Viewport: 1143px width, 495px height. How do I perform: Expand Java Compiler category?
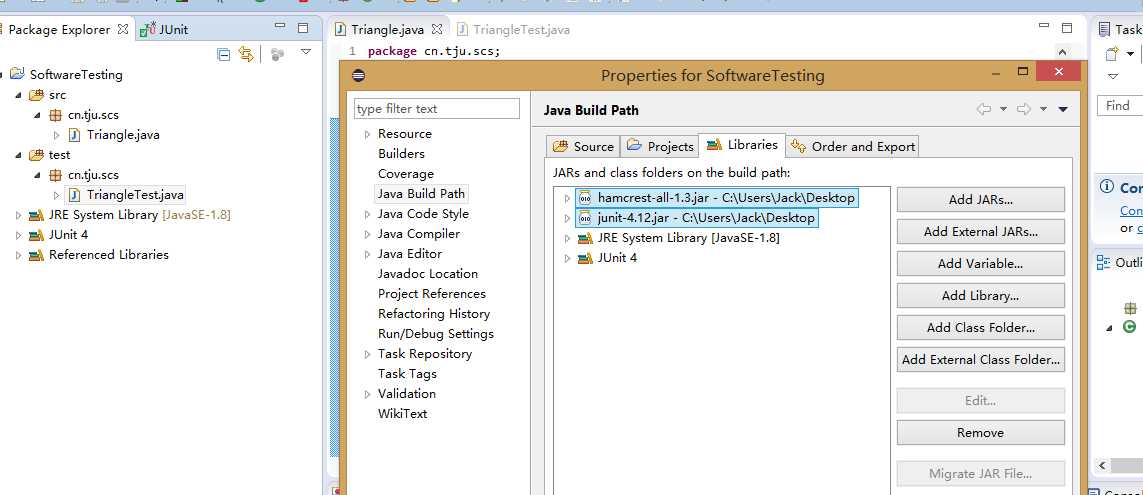click(x=367, y=234)
